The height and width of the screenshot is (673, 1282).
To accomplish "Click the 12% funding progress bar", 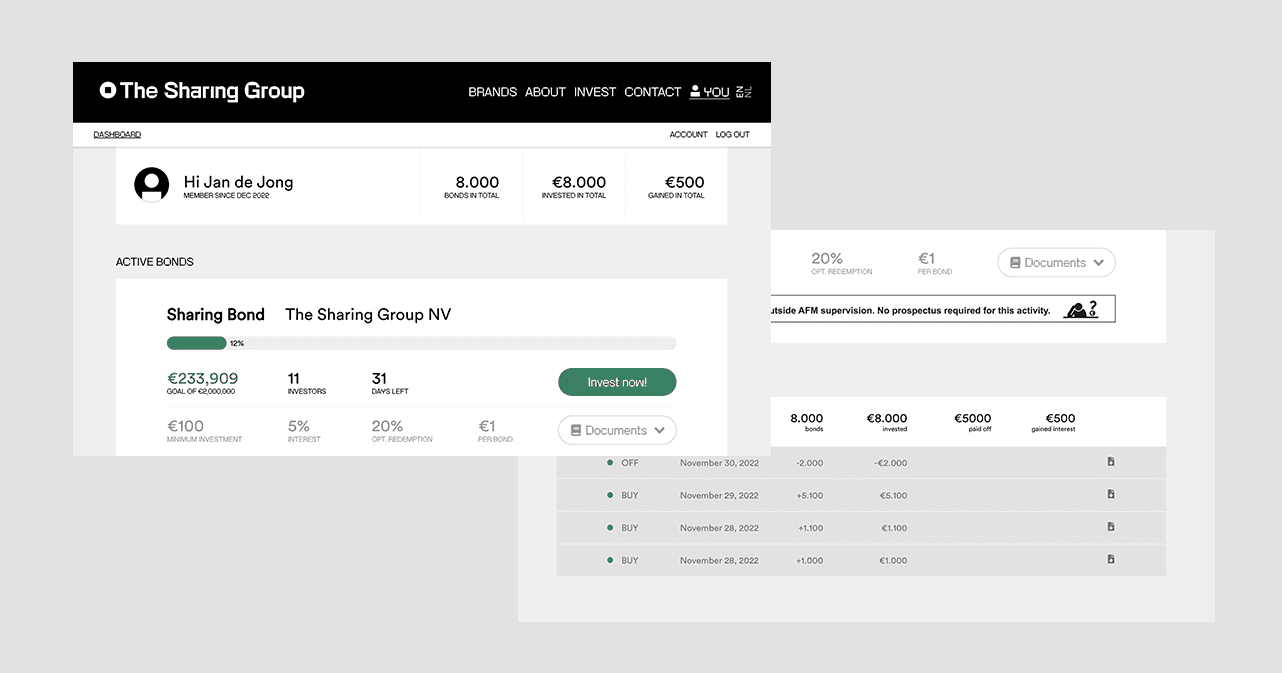I will [421, 343].
